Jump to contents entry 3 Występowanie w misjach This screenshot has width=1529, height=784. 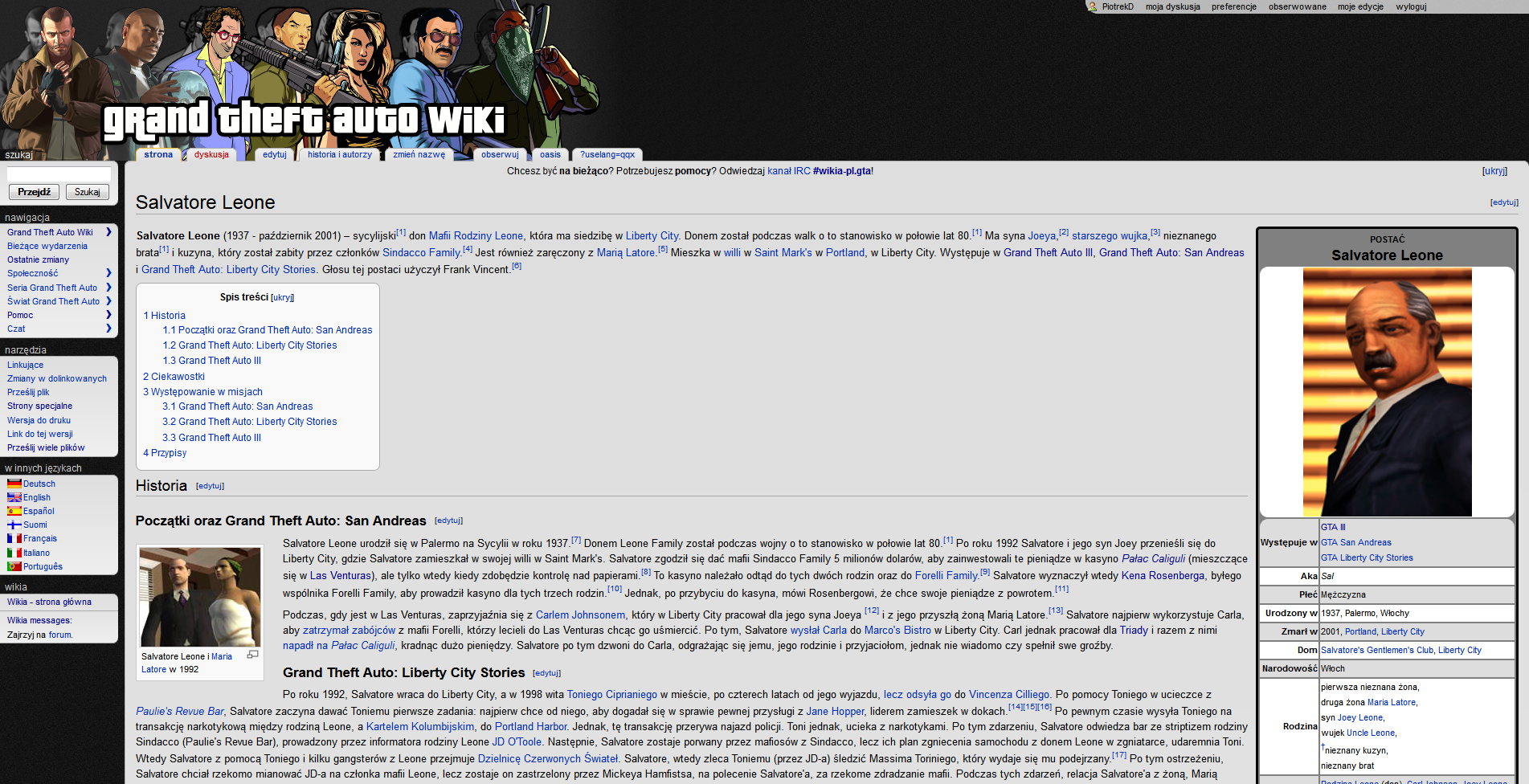pyautogui.click(x=202, y=392)
